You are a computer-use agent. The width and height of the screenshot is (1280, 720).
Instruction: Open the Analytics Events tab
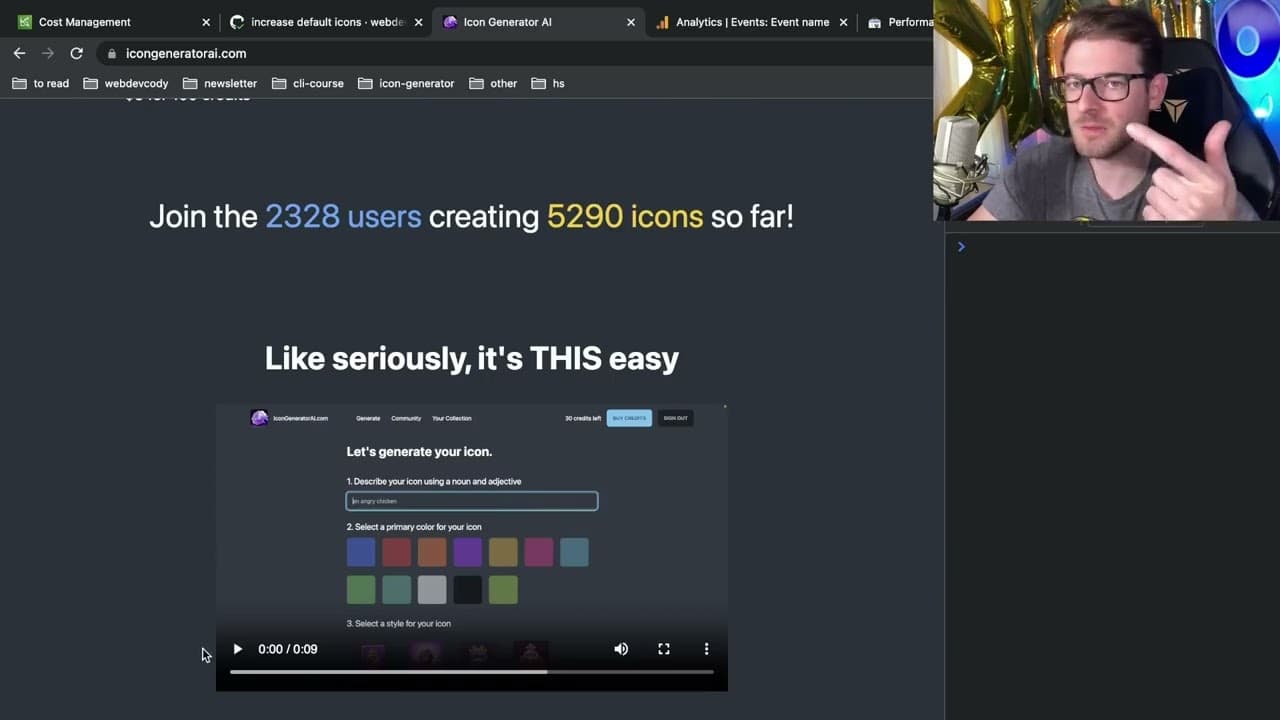(x=752, y=22)
